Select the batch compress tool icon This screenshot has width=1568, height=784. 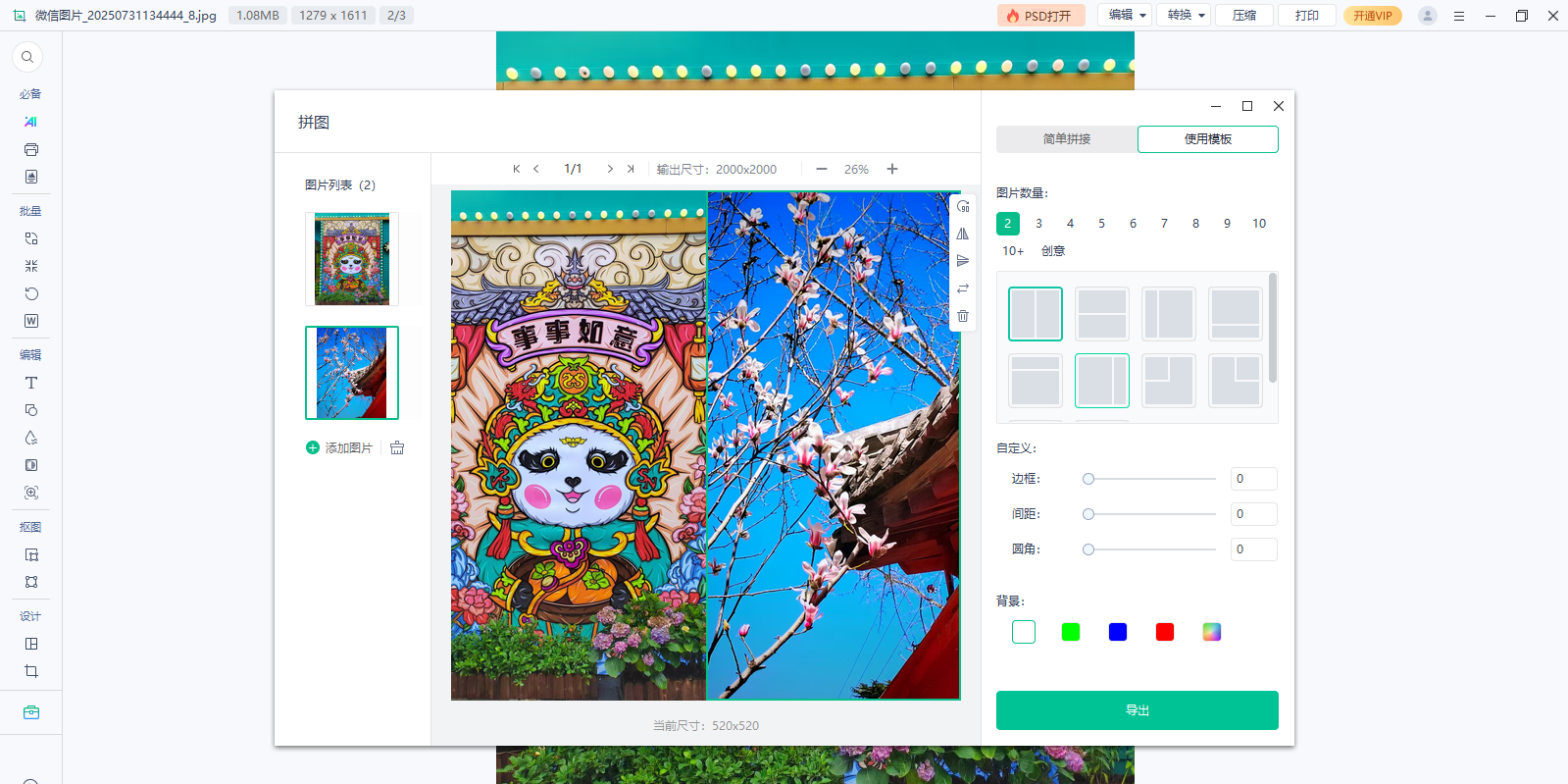(x=31, y=266)
